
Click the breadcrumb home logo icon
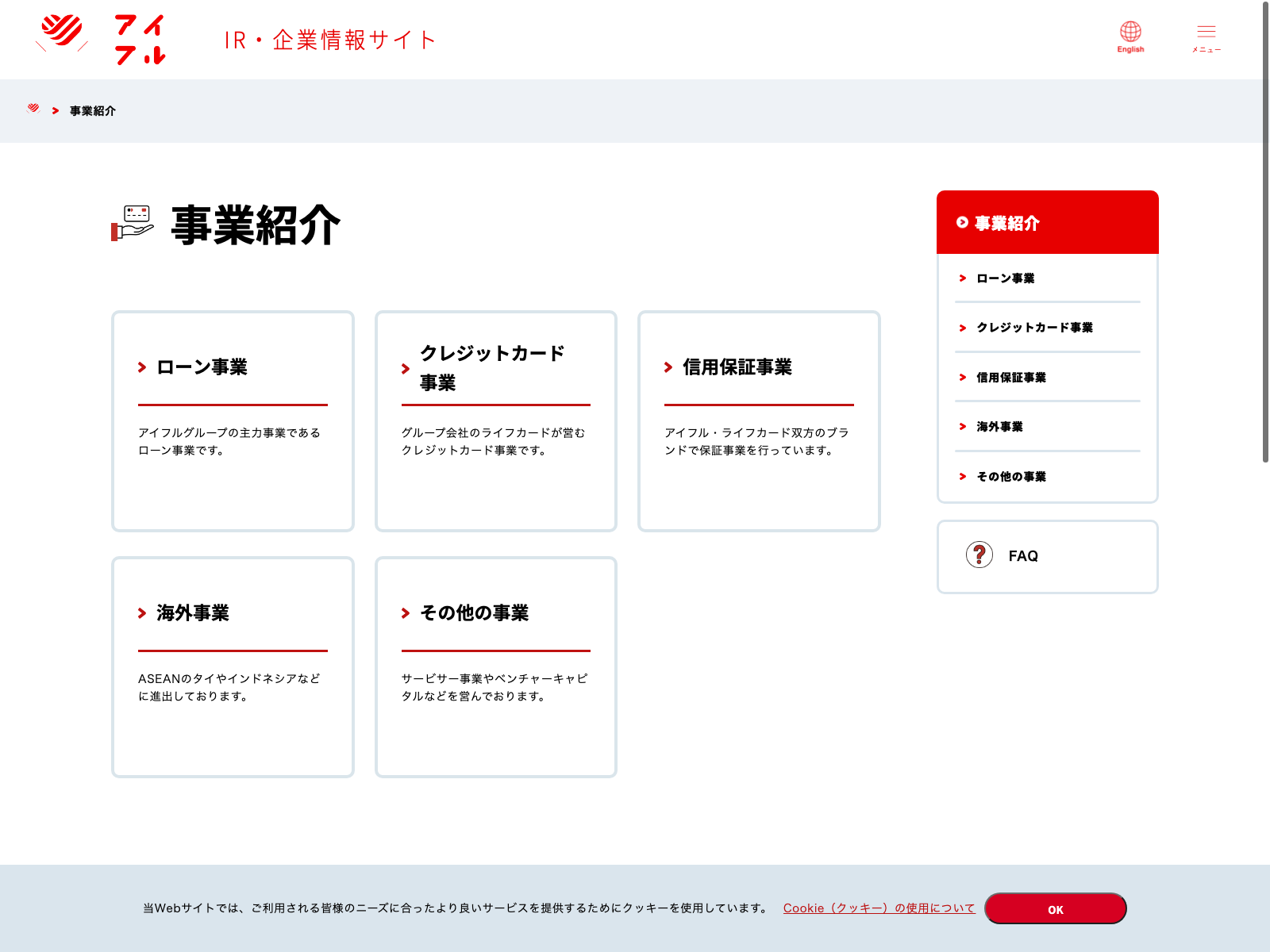pyautogui.click(x=33, y=109)
